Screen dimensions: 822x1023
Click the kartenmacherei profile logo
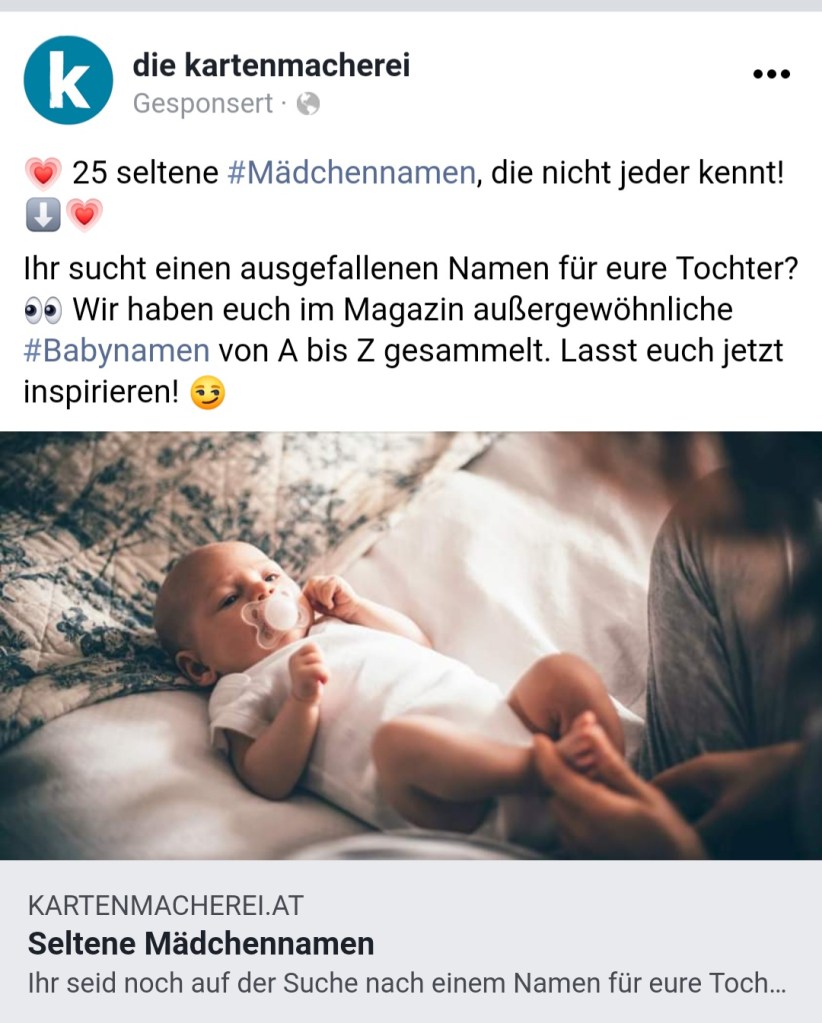[68, 80]
